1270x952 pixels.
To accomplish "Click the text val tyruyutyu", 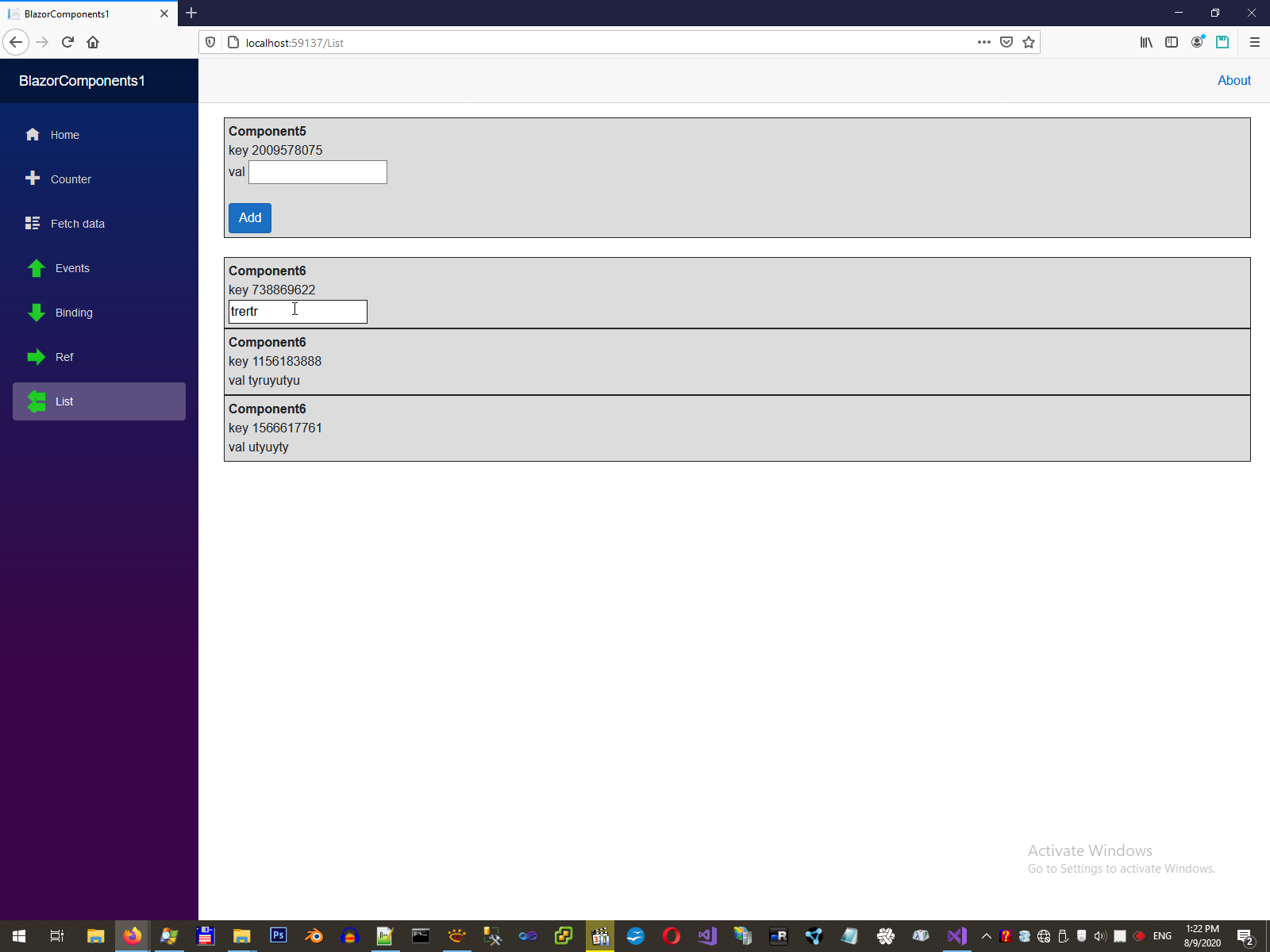I will tap(264, 381).
